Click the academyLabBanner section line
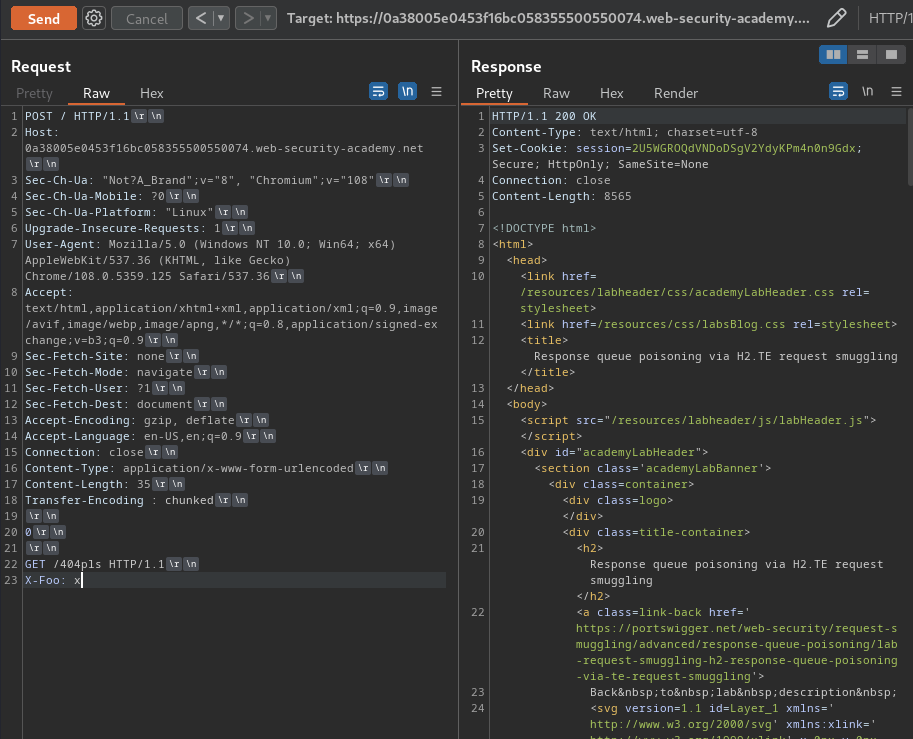The height and width of the screenshot is (739, 913). click(x=653, y=468)
